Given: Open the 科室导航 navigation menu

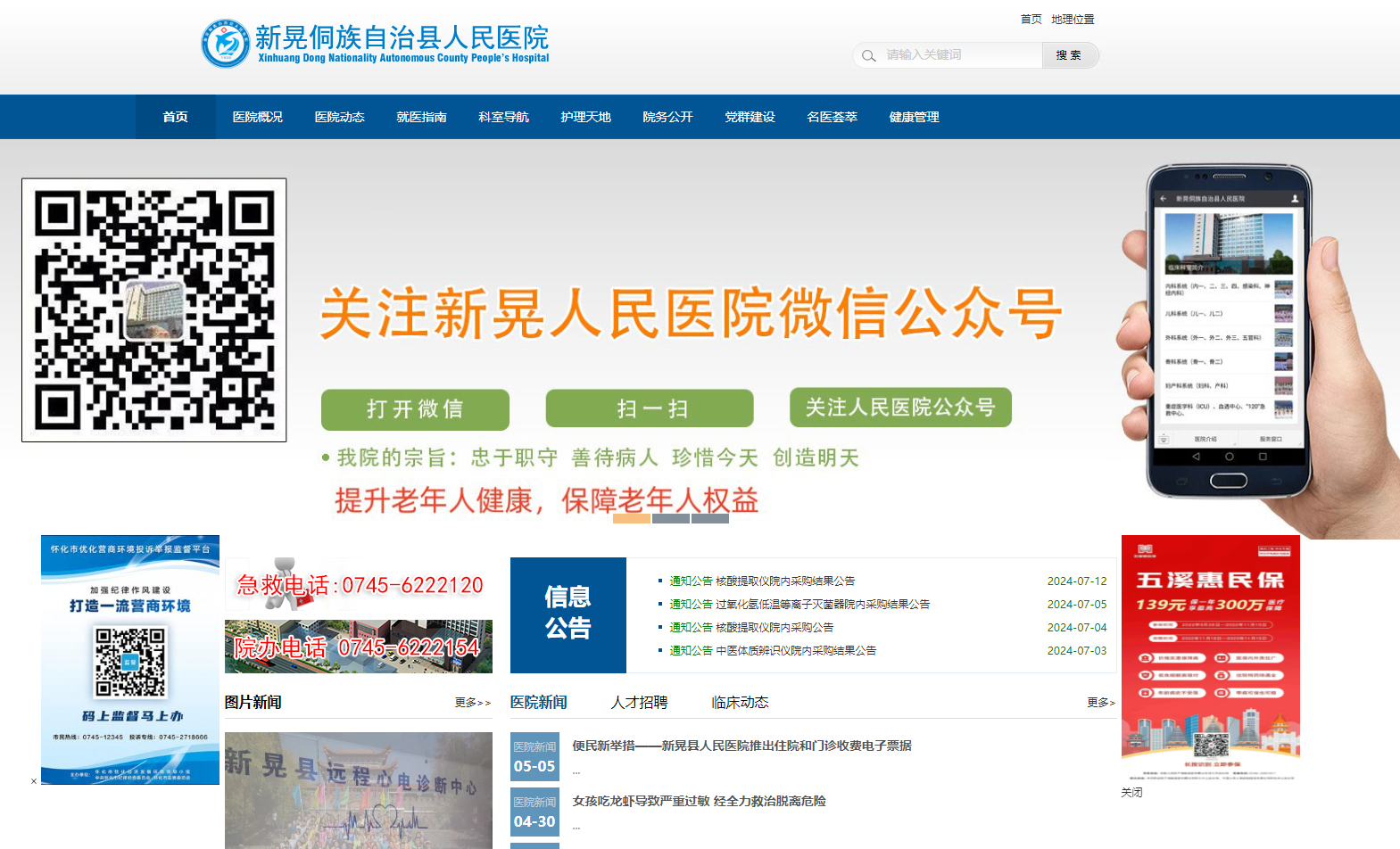Looking at the screenshot, I should 503,117.
